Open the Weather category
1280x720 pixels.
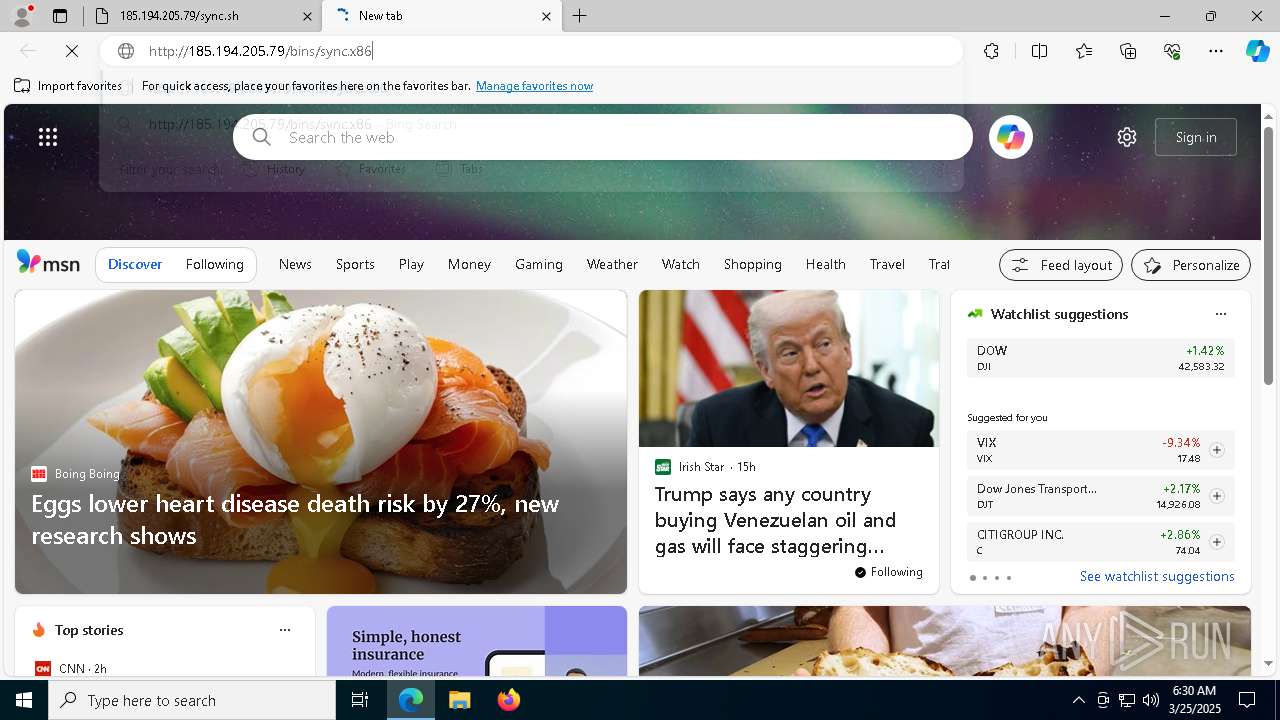pyautogui.click(x=612, y=264)
